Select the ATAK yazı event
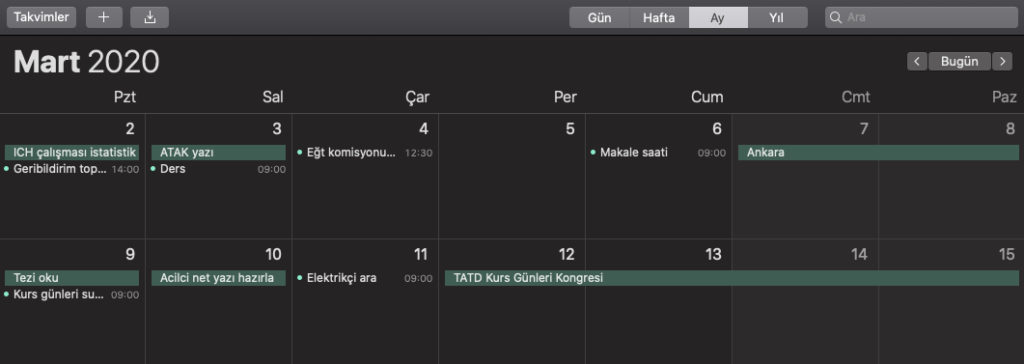The image size is (1024, 364). pos(219,152)
